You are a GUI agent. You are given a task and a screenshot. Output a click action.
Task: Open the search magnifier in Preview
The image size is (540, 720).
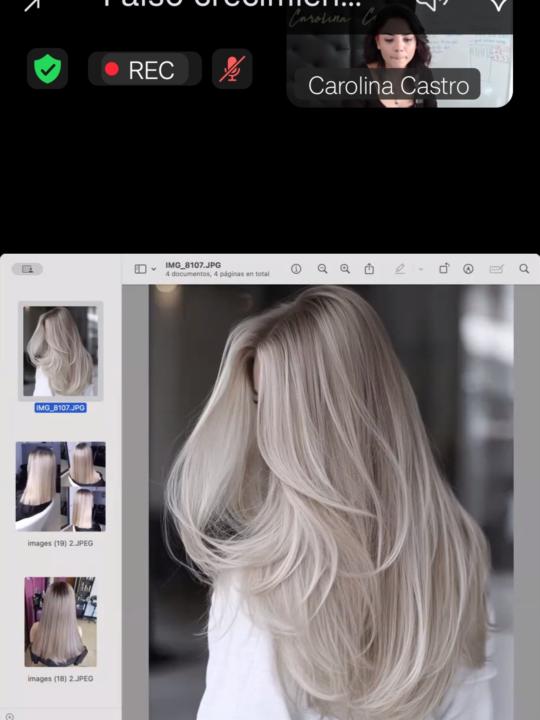[x=524, y=269]
